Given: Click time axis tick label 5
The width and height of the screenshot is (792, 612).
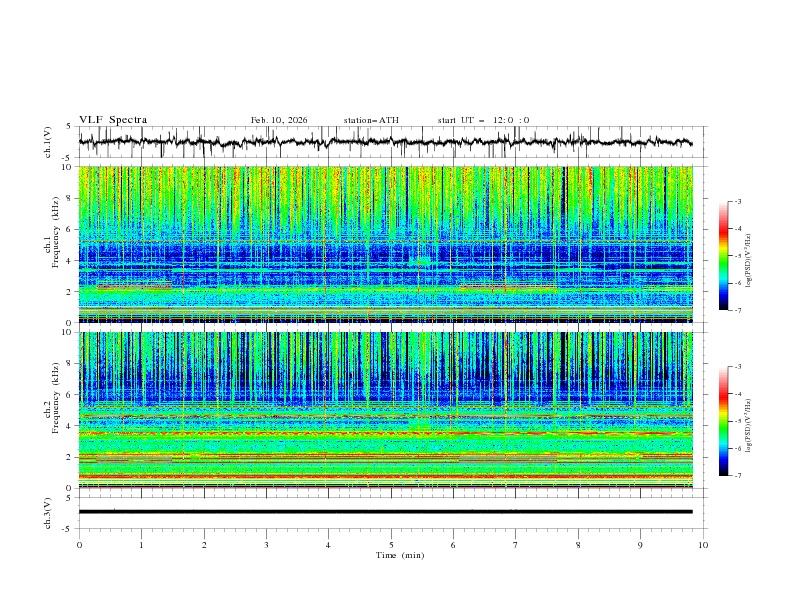Looking at the screenshot, I should tap(391, 545).
